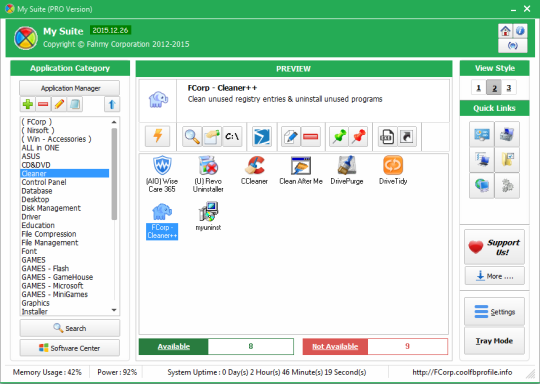Select the ( FCorp ) category

pos(37,122)
